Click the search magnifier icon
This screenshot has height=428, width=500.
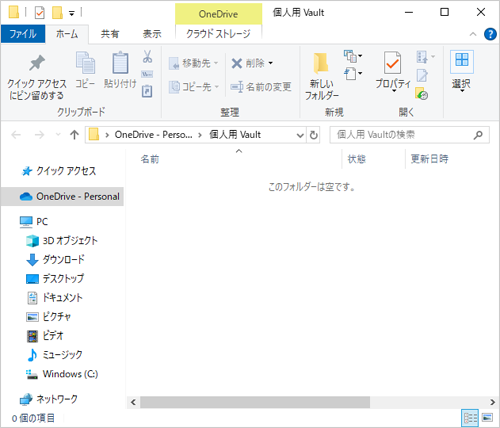click(x=478, y=135)
